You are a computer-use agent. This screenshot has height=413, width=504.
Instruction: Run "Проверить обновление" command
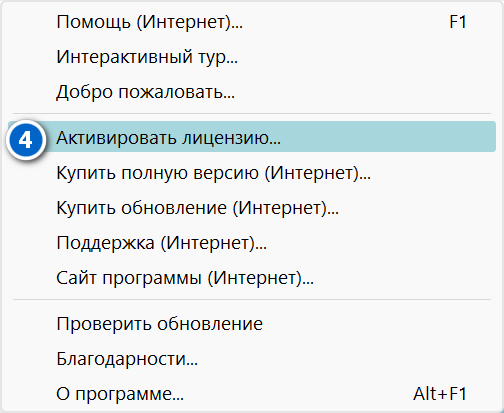coord(252,324)
